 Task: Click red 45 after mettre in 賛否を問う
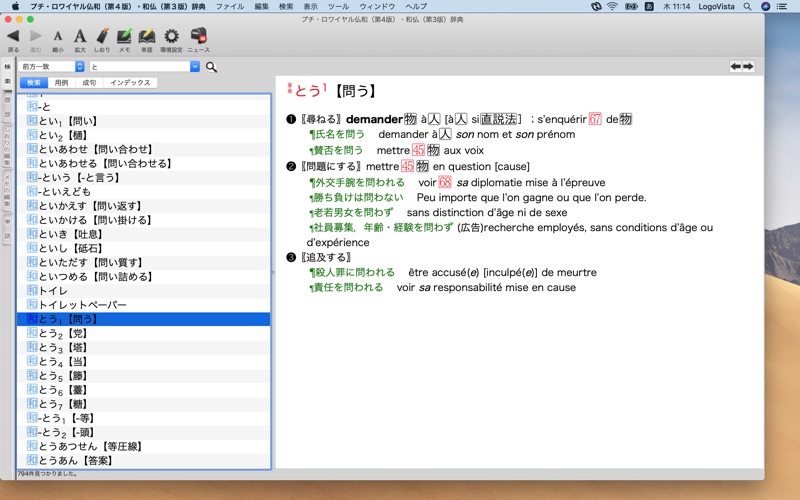coord(418,150)
